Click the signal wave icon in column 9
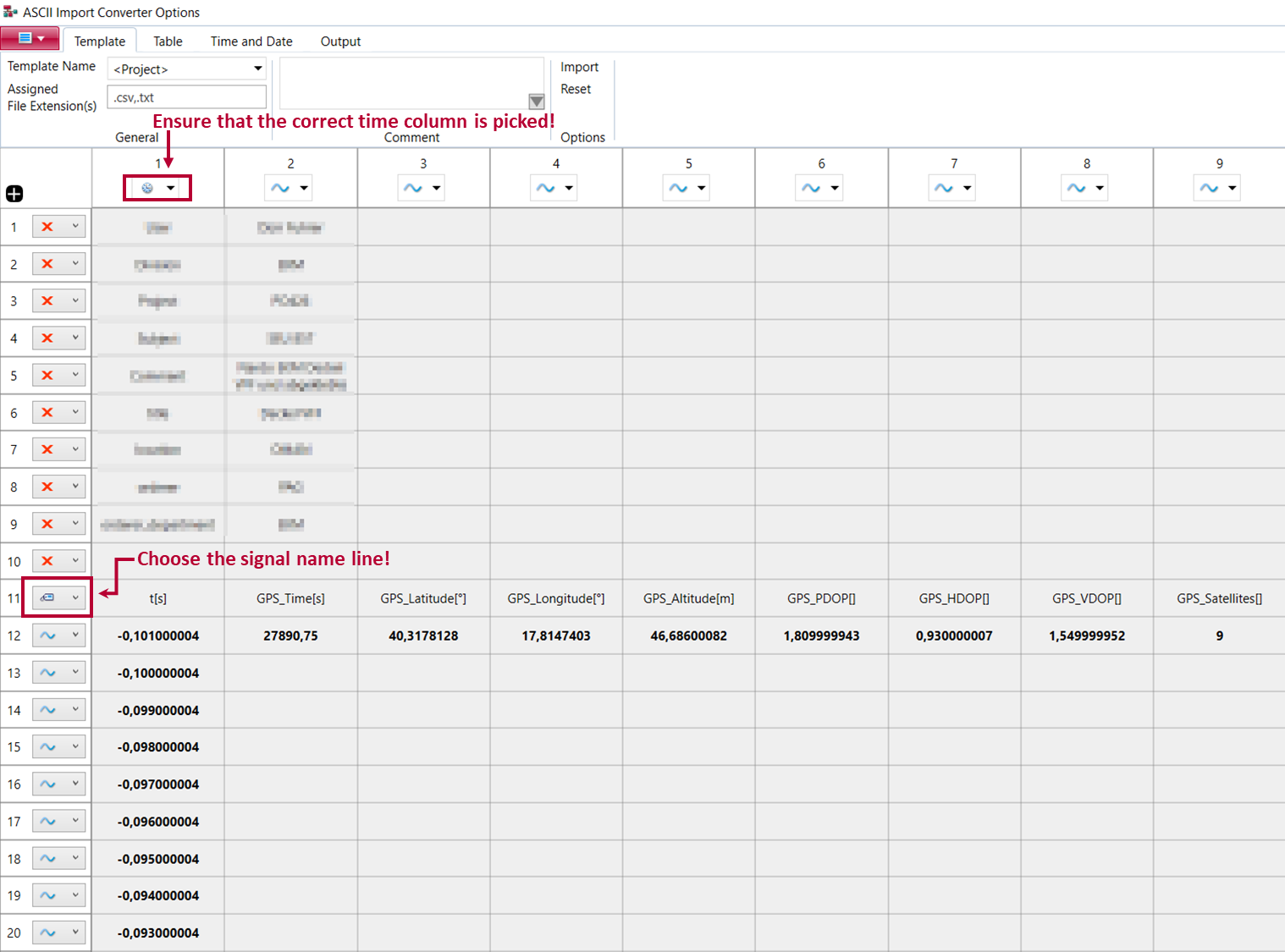Viewport: 1285px width, 952px height. [x=1209, y=188]
